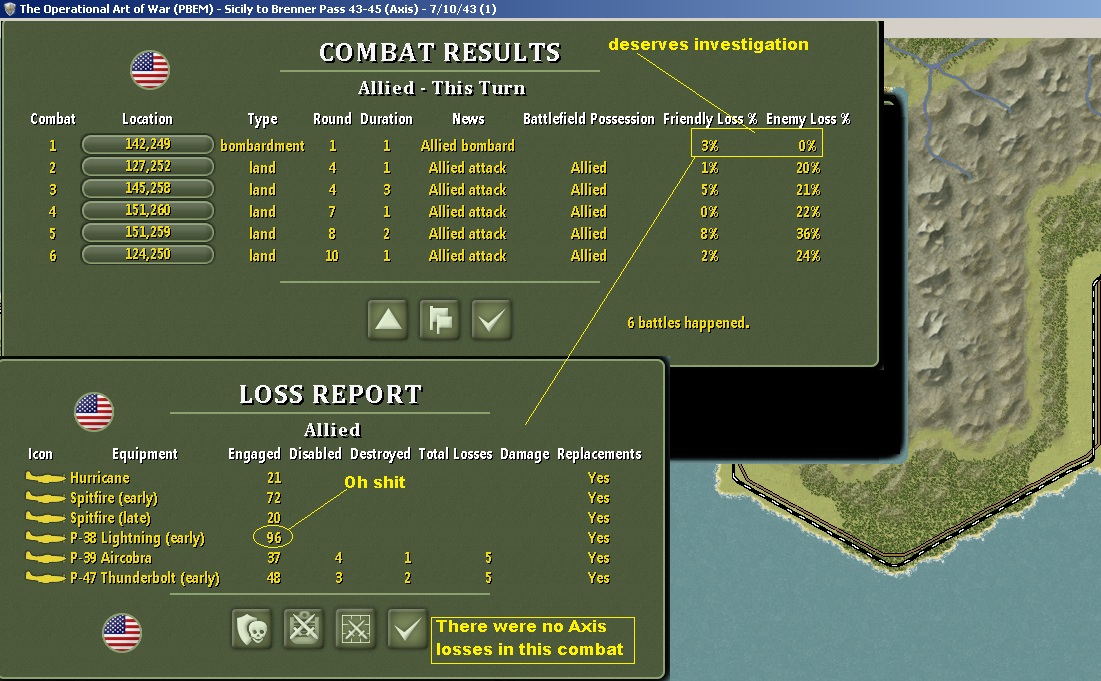Screen dimensions: 1101x681
Task: Click the P-39 Aircobra equipment name
Action: tap(111, 558)
